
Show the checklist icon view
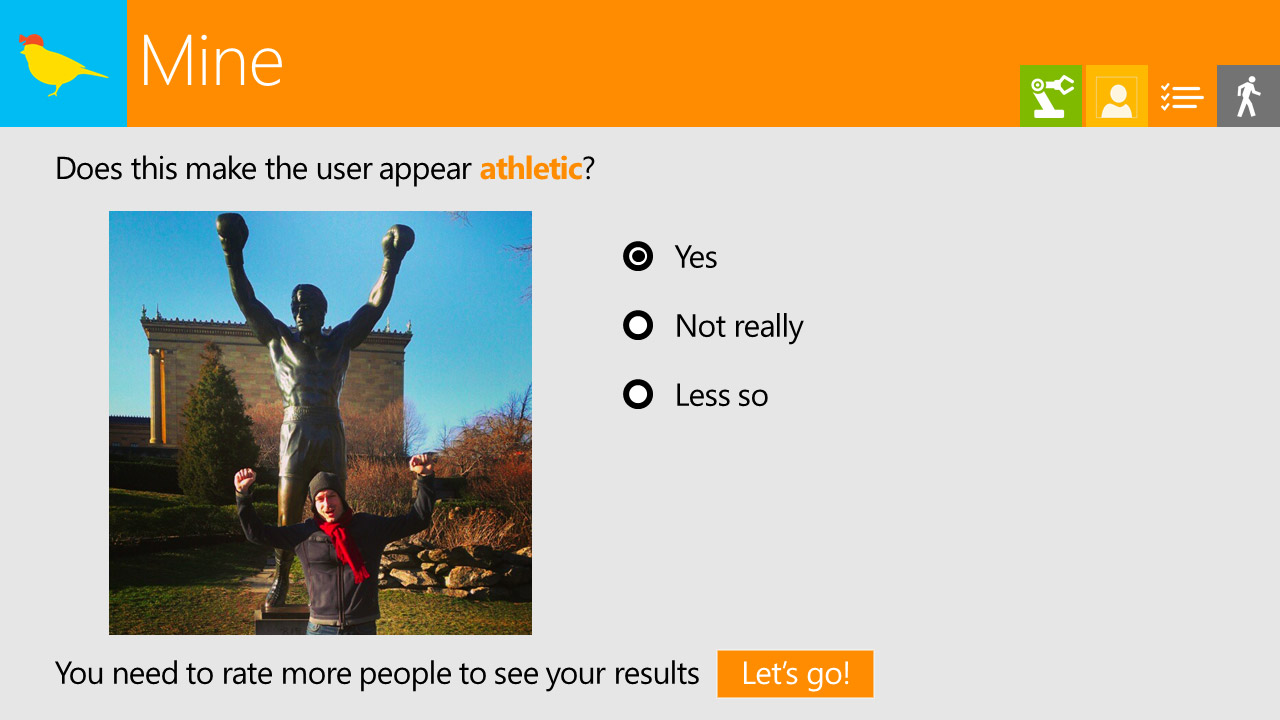click(1182, 96)
